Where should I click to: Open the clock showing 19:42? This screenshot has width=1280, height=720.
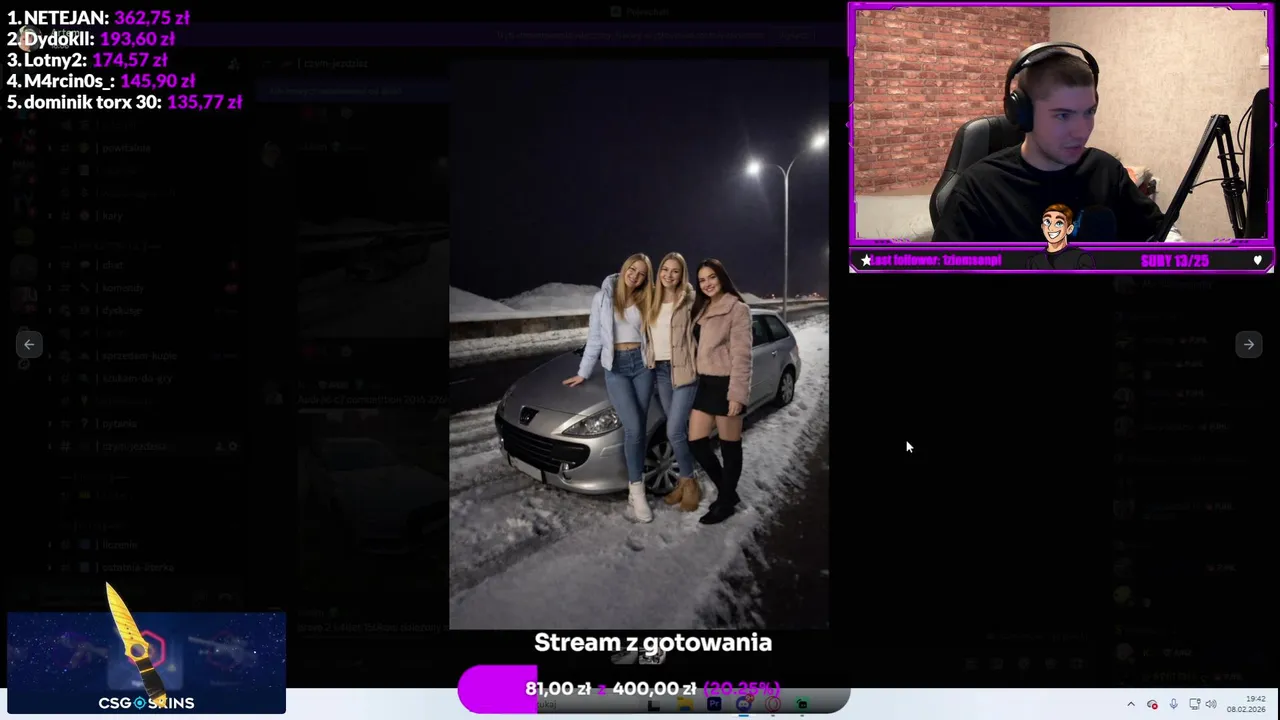pyautogui.click(x=1246, y=704)
